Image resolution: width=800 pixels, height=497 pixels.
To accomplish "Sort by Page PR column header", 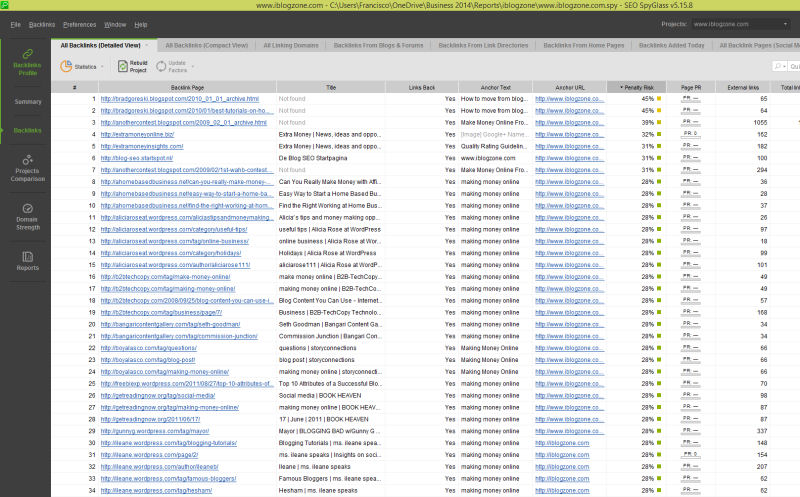I will pos(691,87).
